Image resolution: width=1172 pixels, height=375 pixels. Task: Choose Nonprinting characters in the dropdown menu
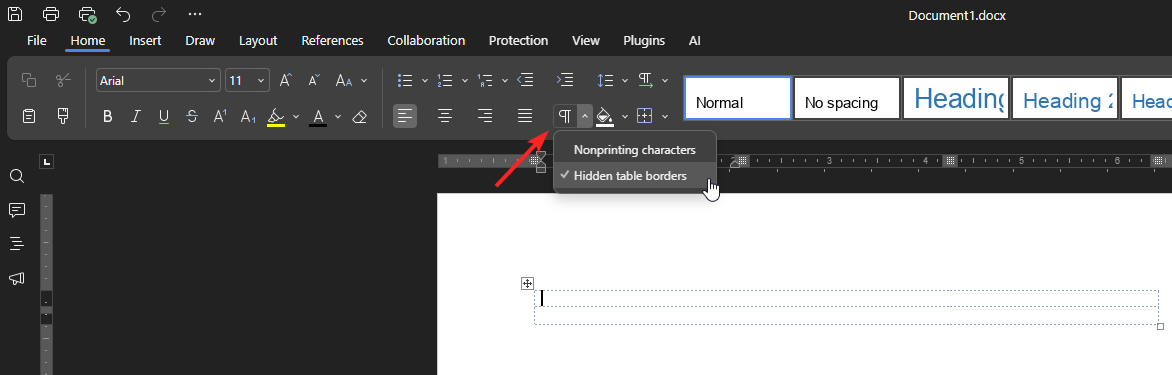tap(635, 149)
